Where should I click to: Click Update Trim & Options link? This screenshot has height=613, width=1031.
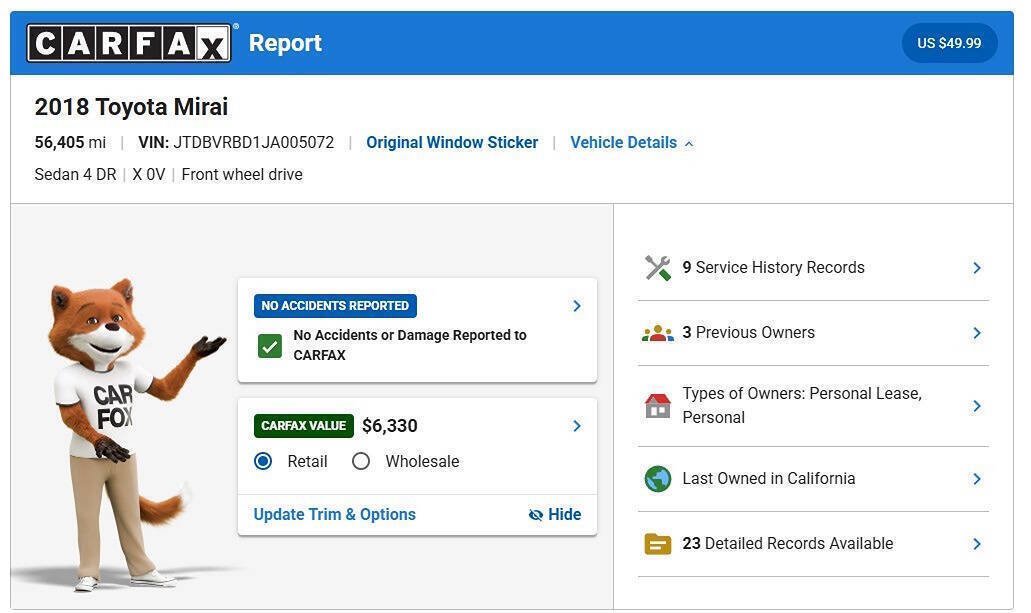[335, 514]
